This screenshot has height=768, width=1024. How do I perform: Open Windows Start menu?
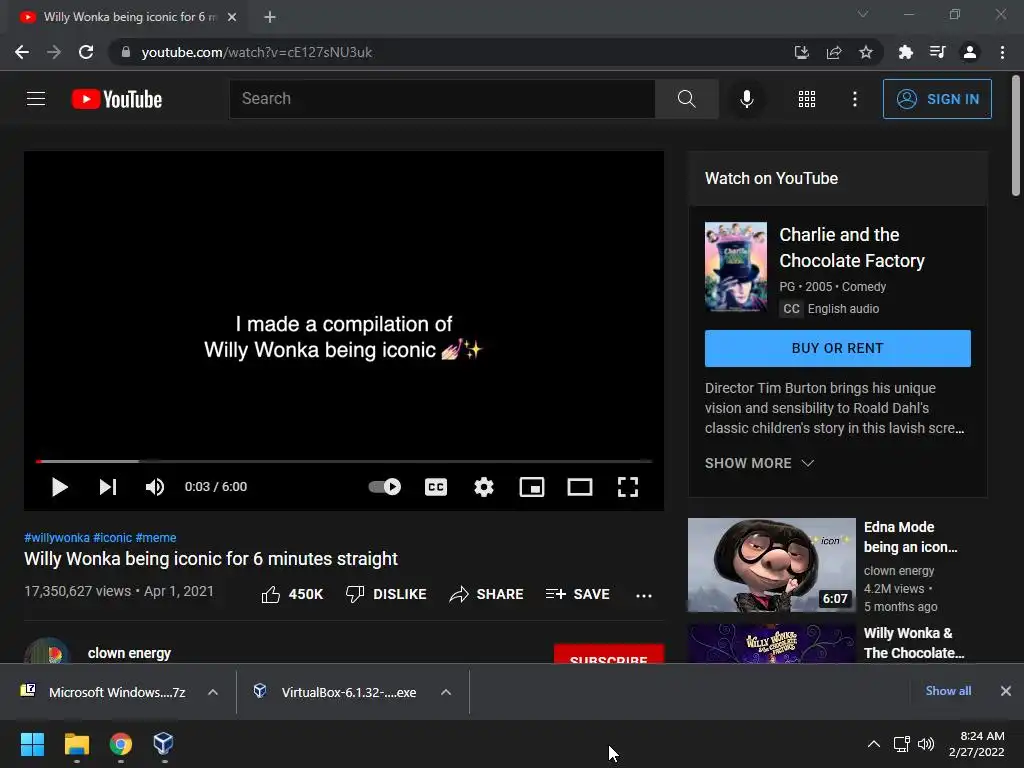click(x=32, y=744)
